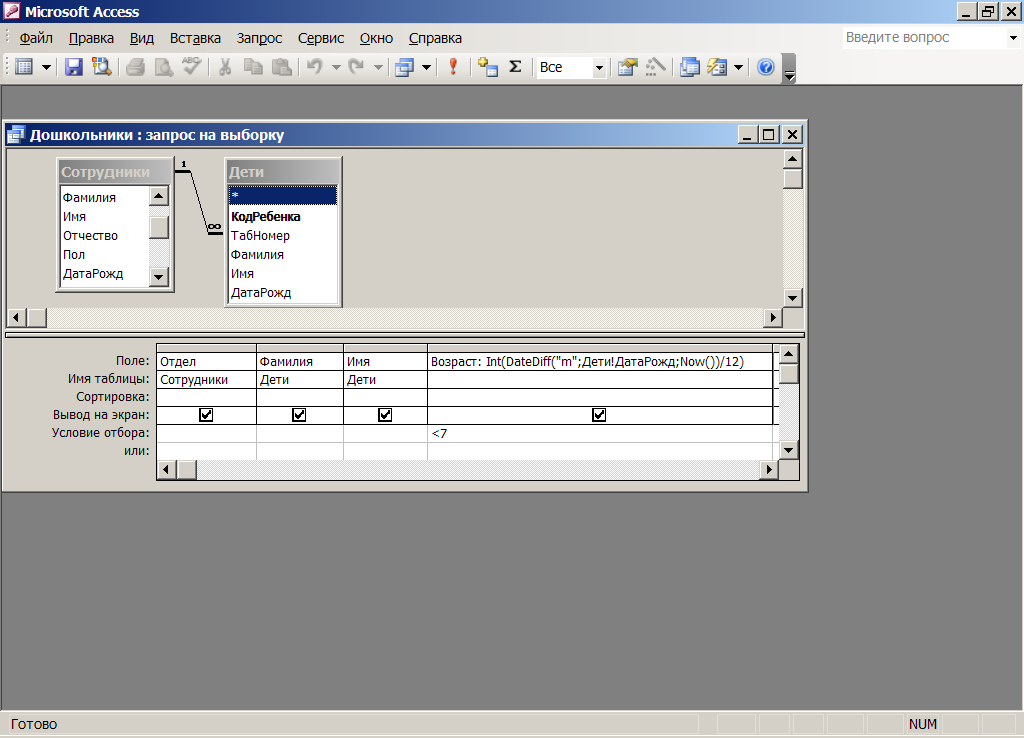Viewport: 1024px width, 738px height.
Task: Expand the help question box dropdown arrow
Action: coord(1013,38)
